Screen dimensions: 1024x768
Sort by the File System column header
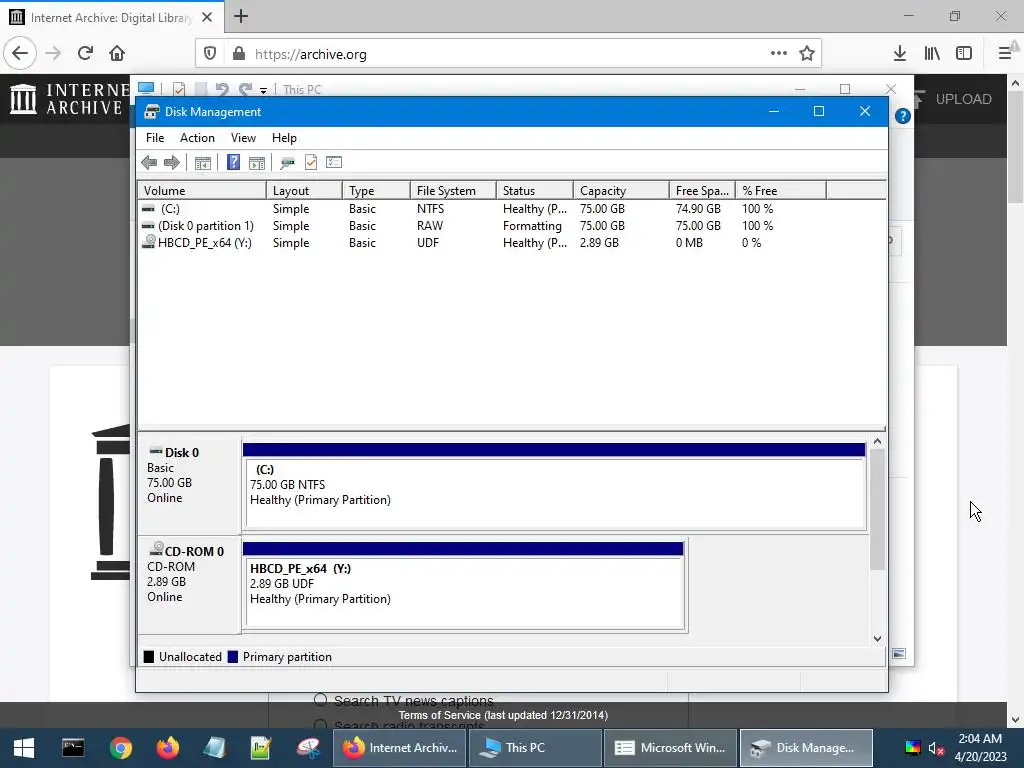[x=453, y=191]
